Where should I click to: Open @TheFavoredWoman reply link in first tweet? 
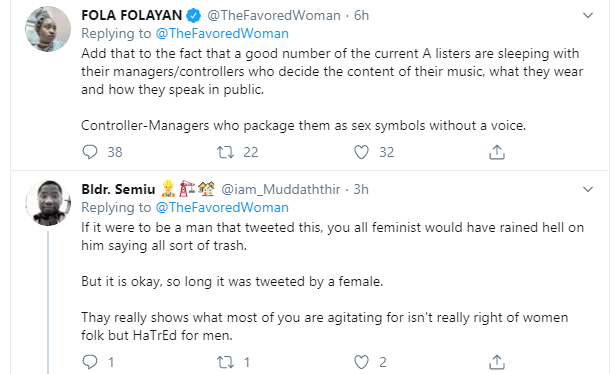[222, 34]
